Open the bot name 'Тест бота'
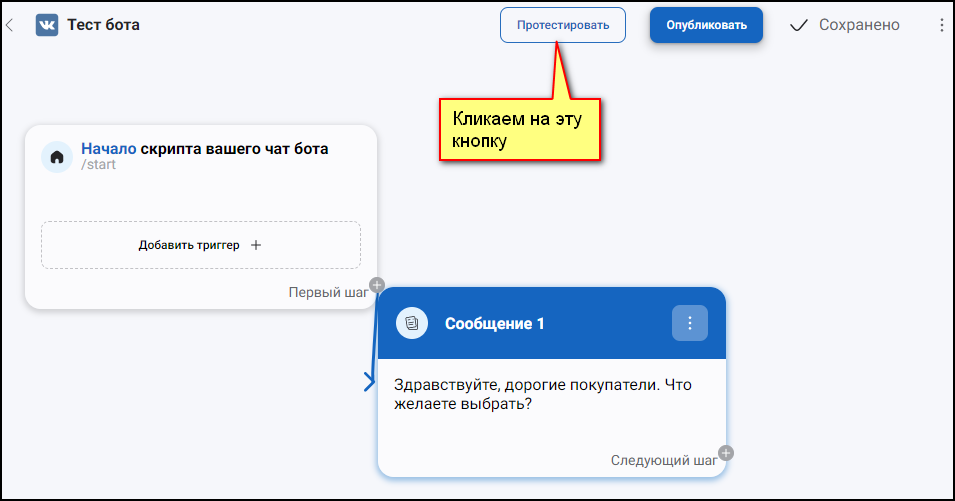This screenshot has width=955, height=501. [103, 25]
